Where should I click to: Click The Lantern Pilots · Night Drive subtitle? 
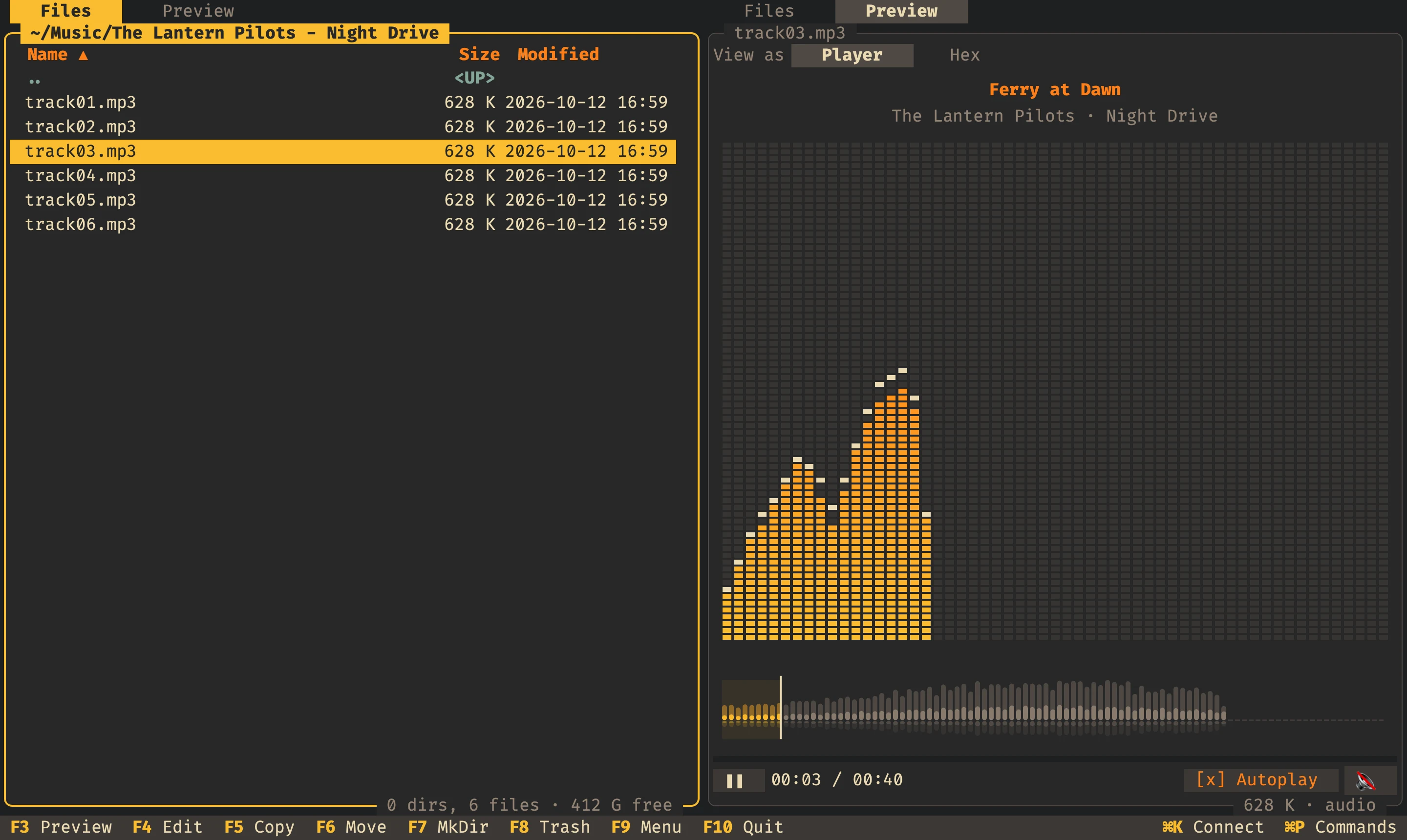(1054, 116)
